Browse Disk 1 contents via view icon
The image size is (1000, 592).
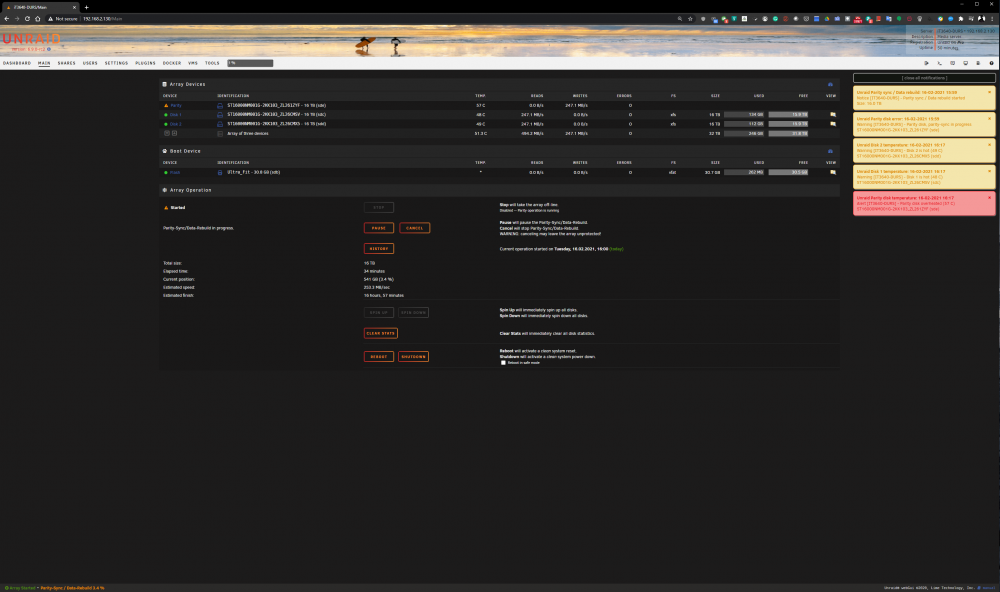click(832, 115)
